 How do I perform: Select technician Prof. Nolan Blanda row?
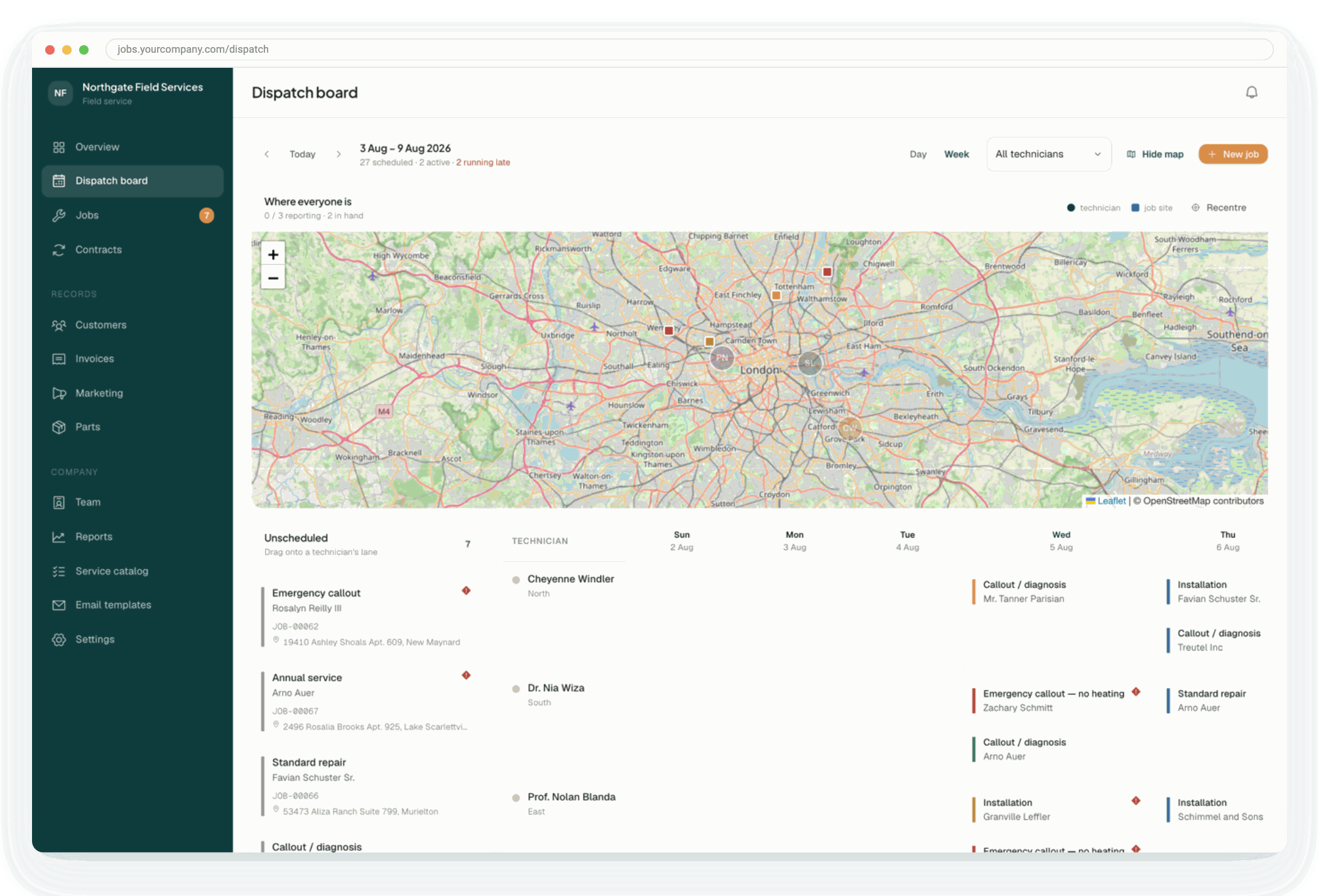(564, 804)
